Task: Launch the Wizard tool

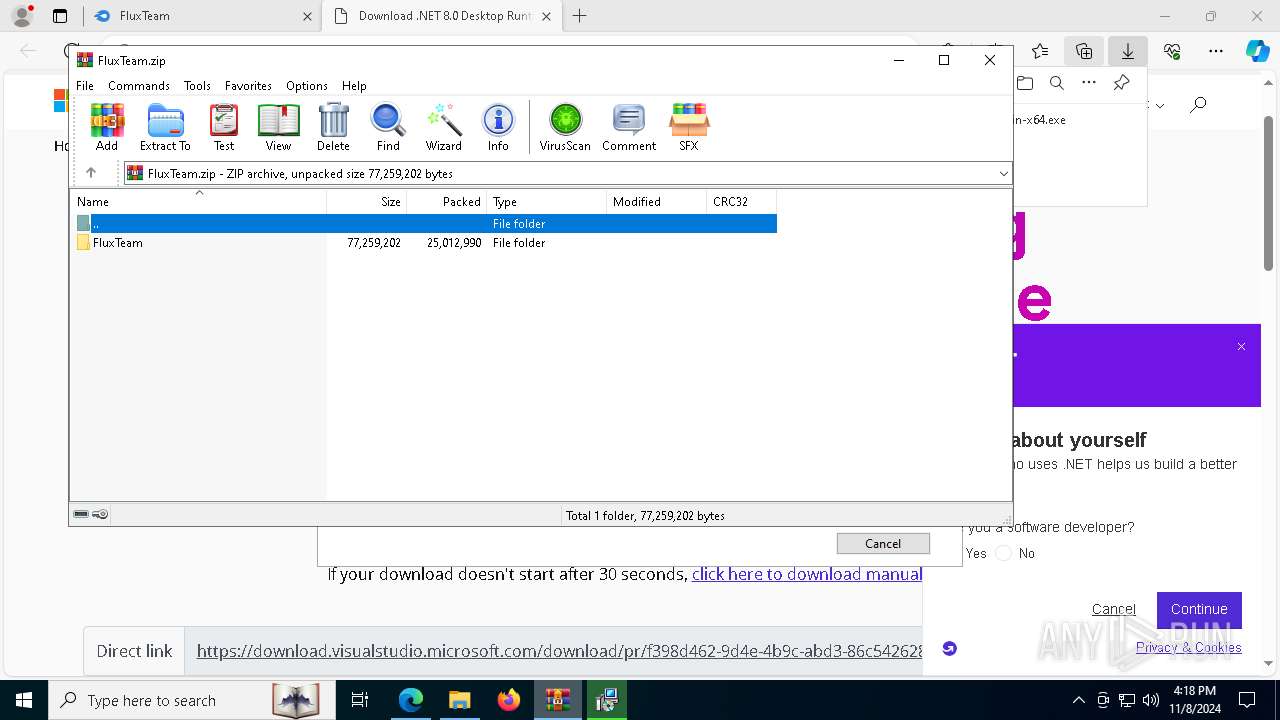Action: click(x=443, y=127)
